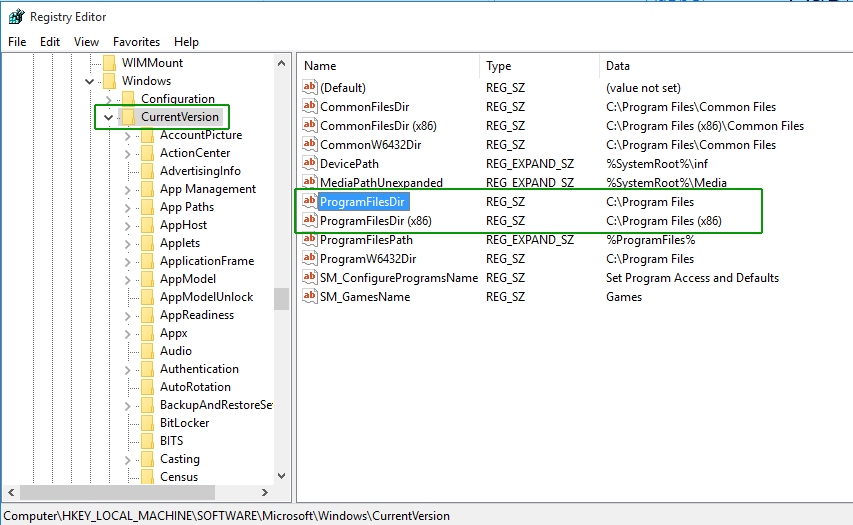Collapse the Windows key node
Viewport: 853px width, 525px height.
90,82
